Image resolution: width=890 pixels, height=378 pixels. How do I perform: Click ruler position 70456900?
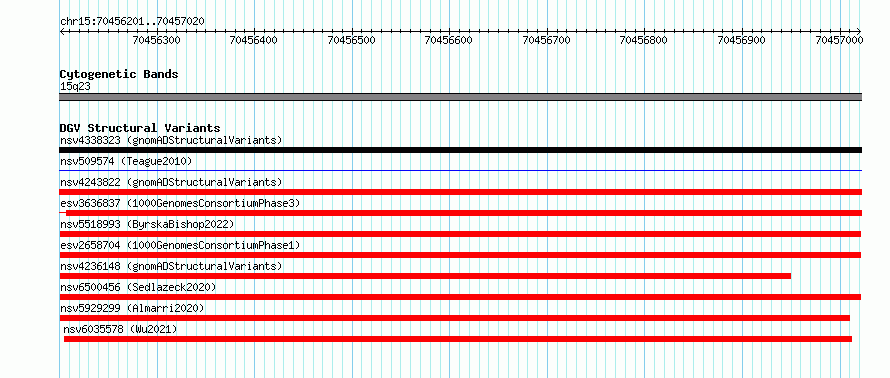coord(742,40)
